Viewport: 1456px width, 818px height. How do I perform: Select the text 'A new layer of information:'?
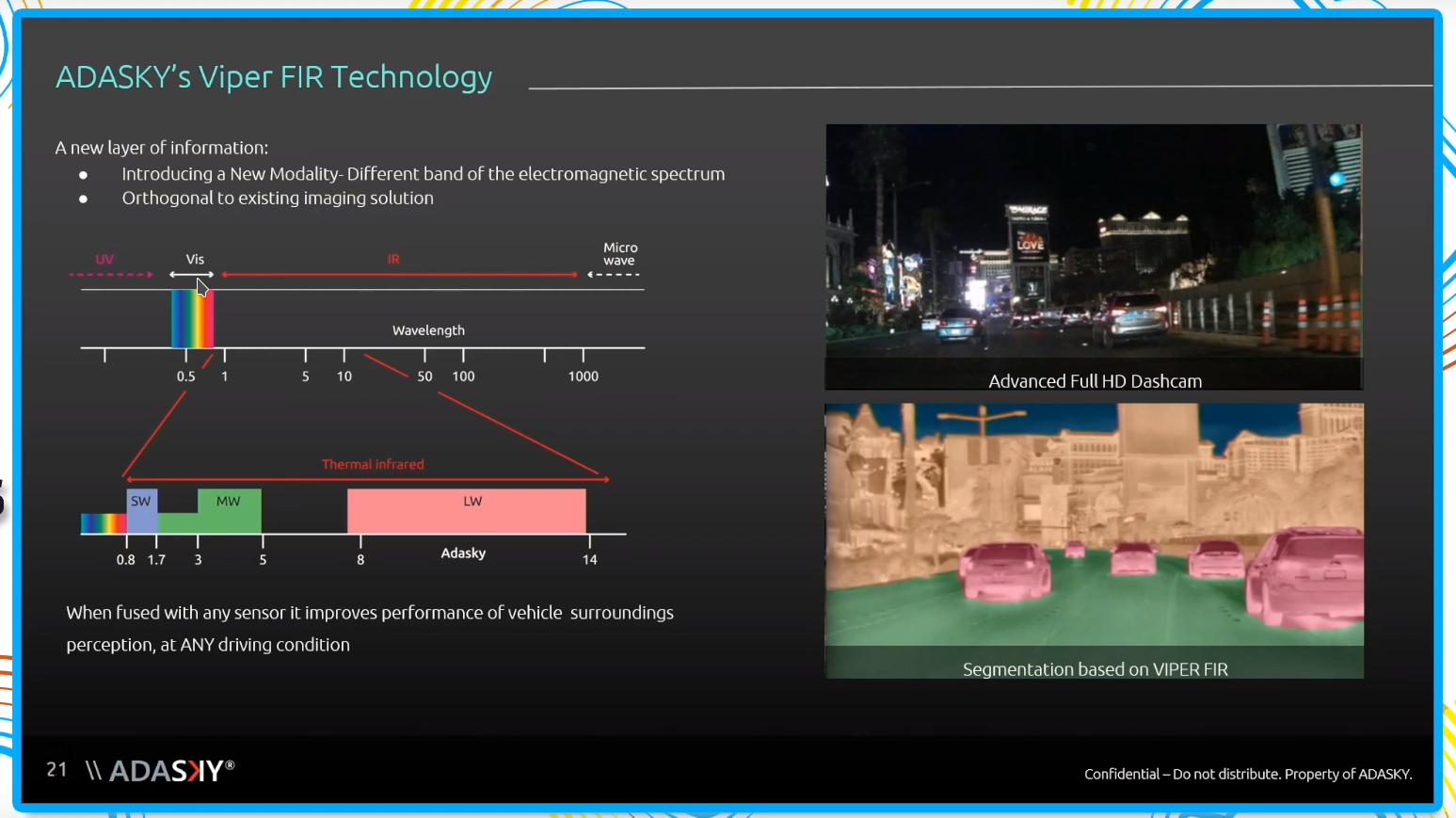click(x=162, y=148)
